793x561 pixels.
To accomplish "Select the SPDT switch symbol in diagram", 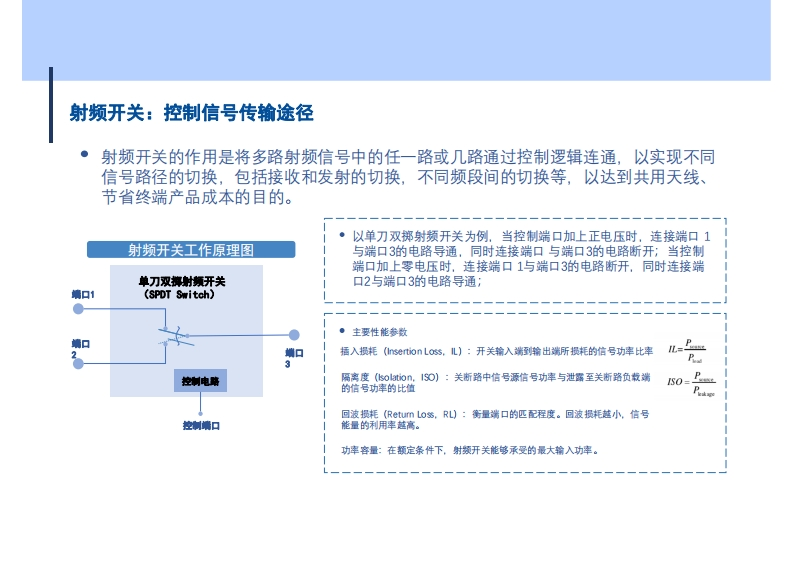I will (x=172, y=336).
